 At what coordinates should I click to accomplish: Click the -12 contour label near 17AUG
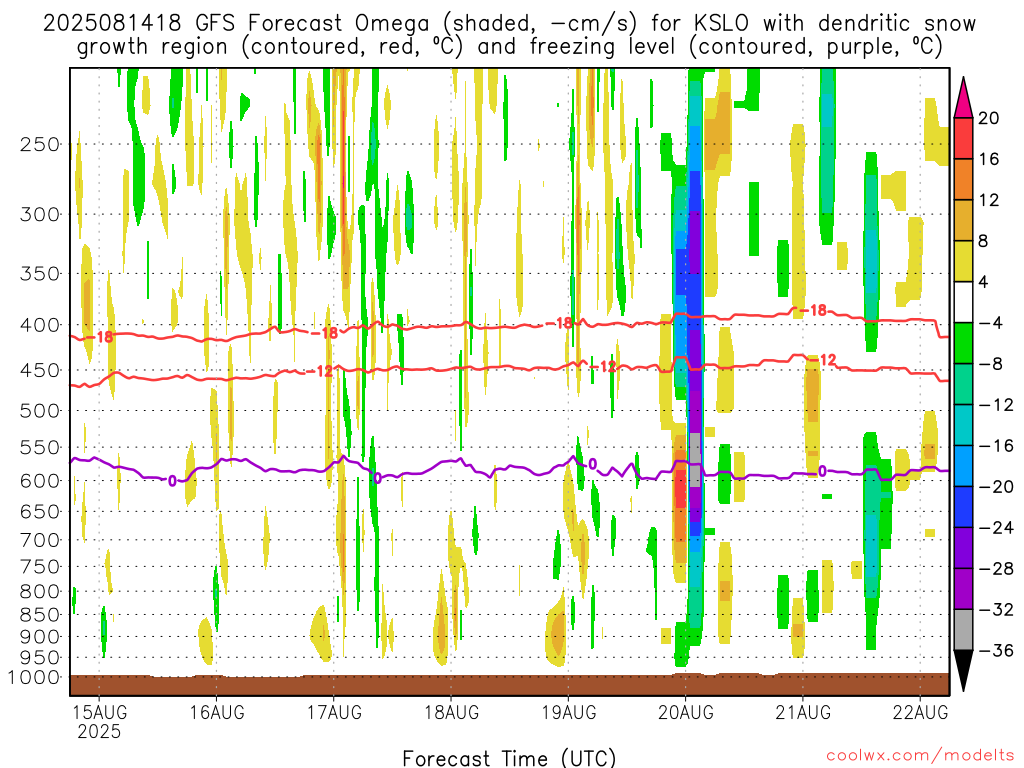coord(320,372)
